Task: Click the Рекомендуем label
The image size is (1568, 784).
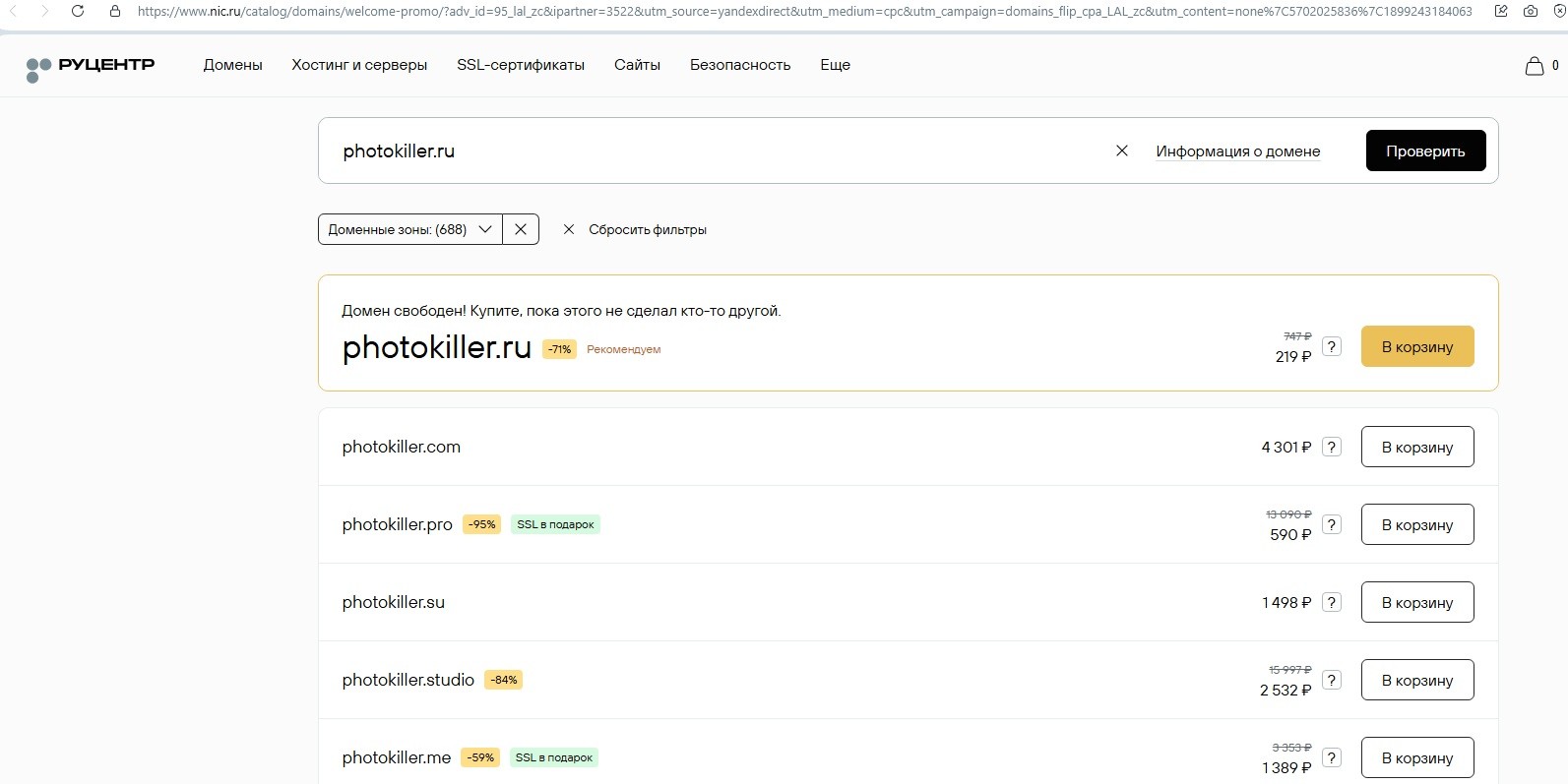Action: click(624, 349)
